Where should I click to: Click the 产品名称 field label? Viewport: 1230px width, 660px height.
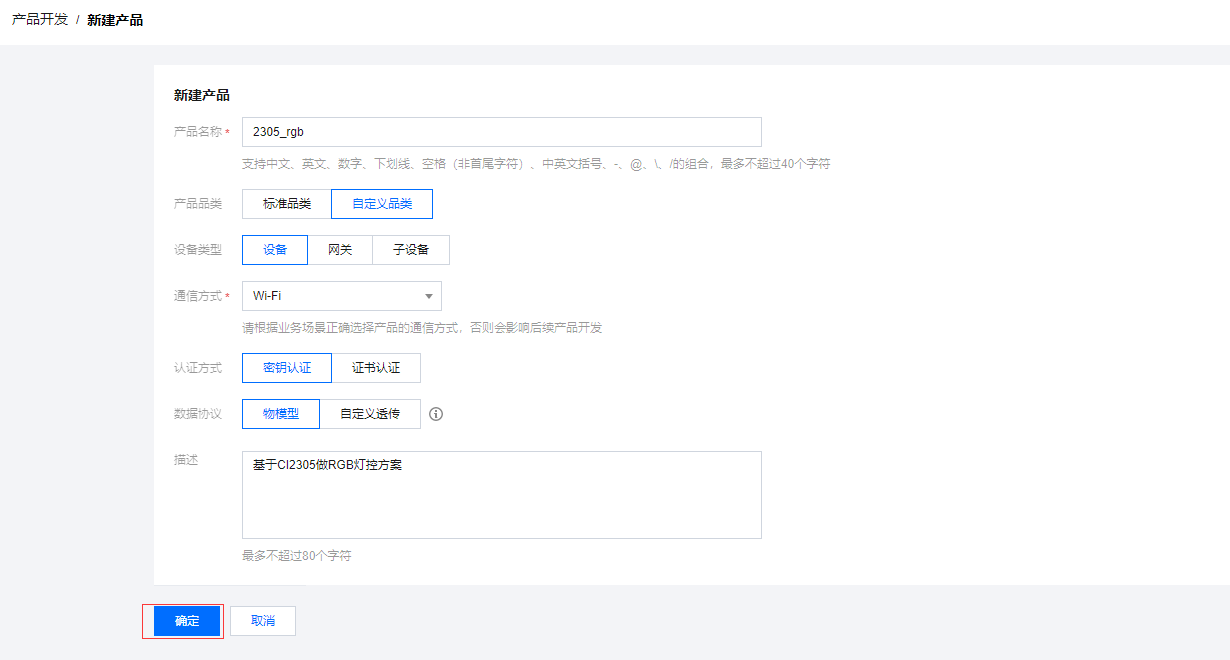198,132
